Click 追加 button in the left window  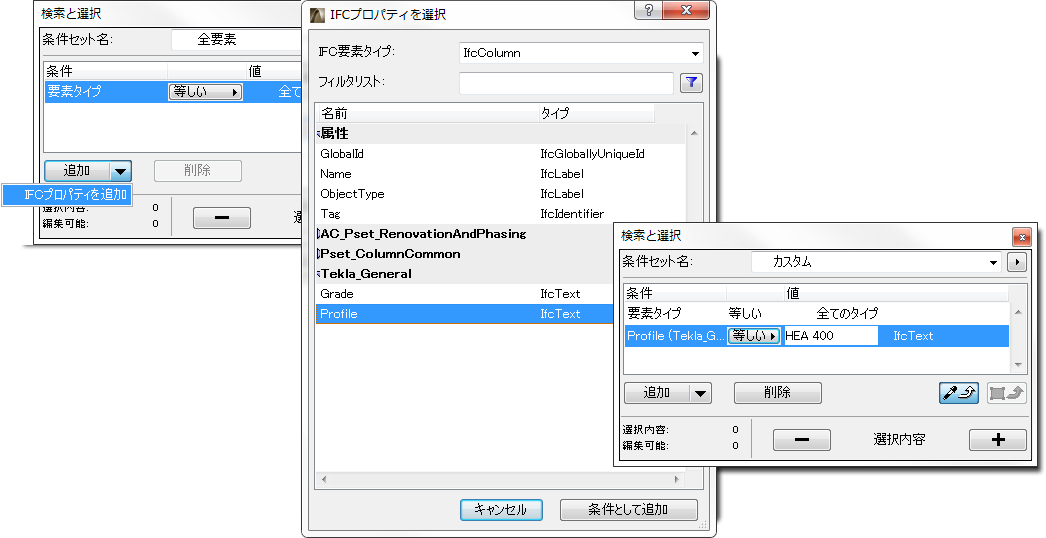(77, 172)
